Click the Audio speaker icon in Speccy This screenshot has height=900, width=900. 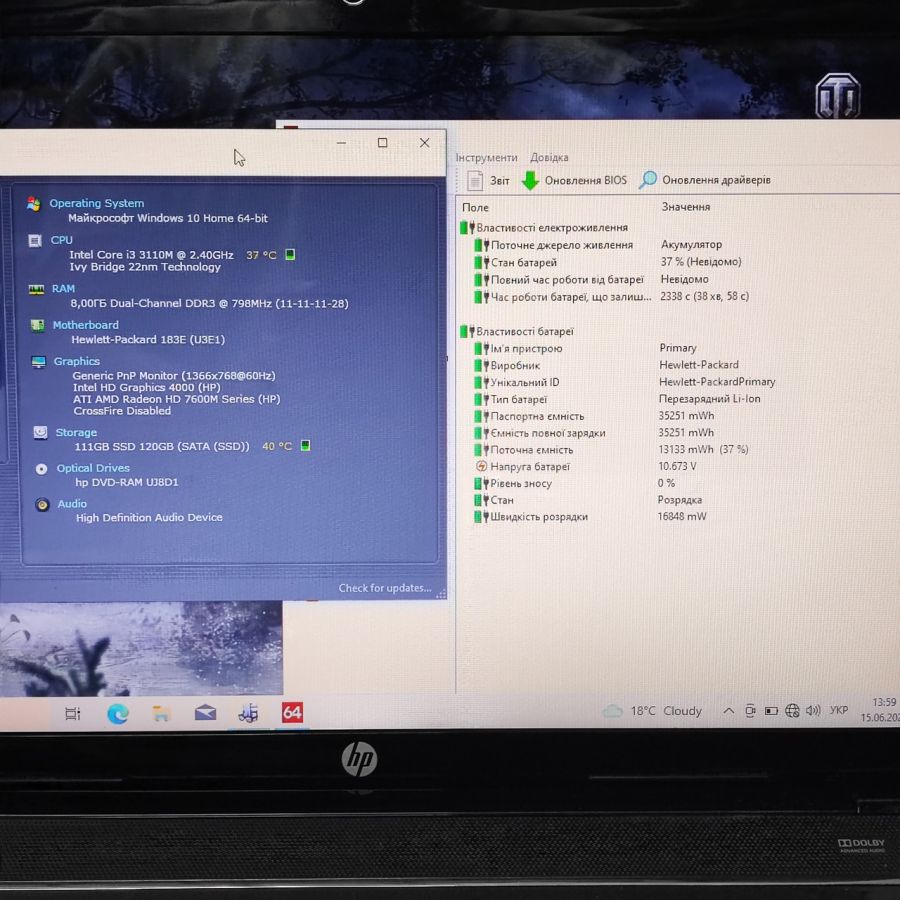42,505
